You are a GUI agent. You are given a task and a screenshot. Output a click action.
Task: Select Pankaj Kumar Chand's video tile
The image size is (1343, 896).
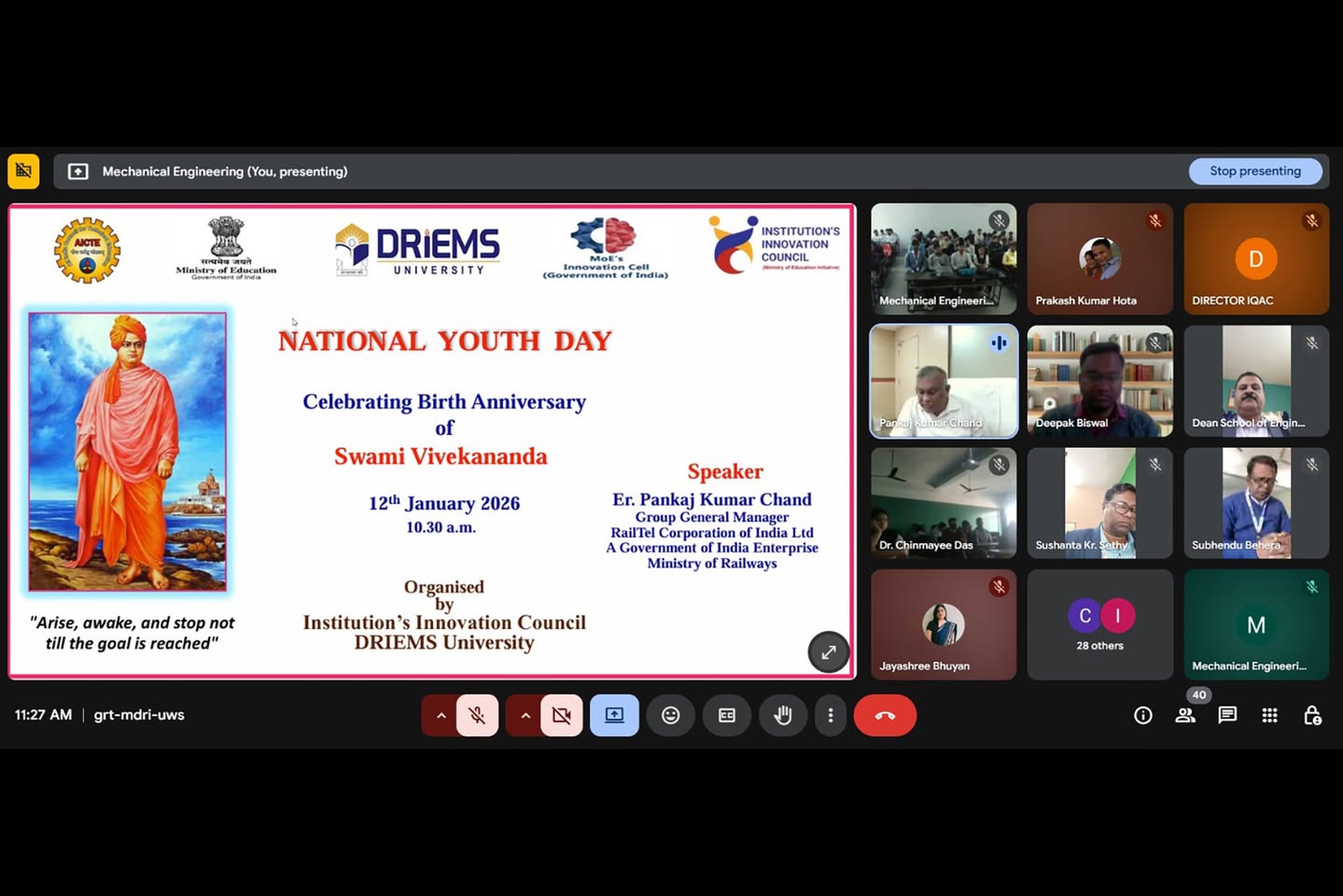point(944,381)
